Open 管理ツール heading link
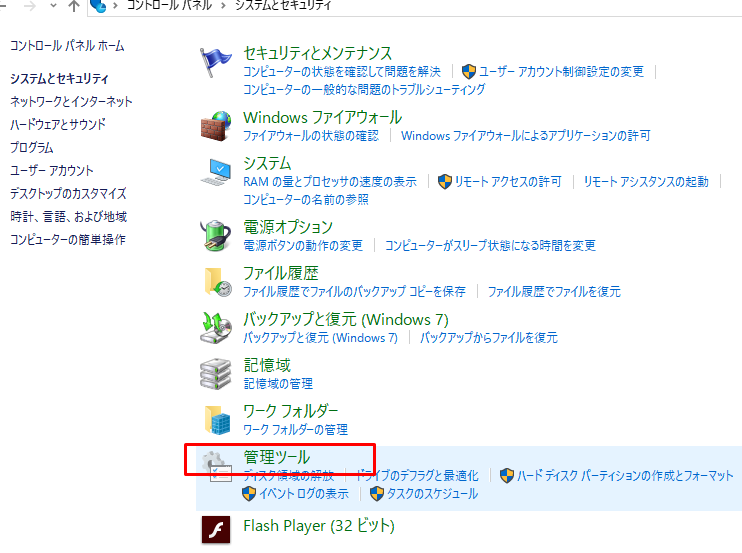Image resolution: width=742 pixels, height=553 pixels. (x=277, y=457)
